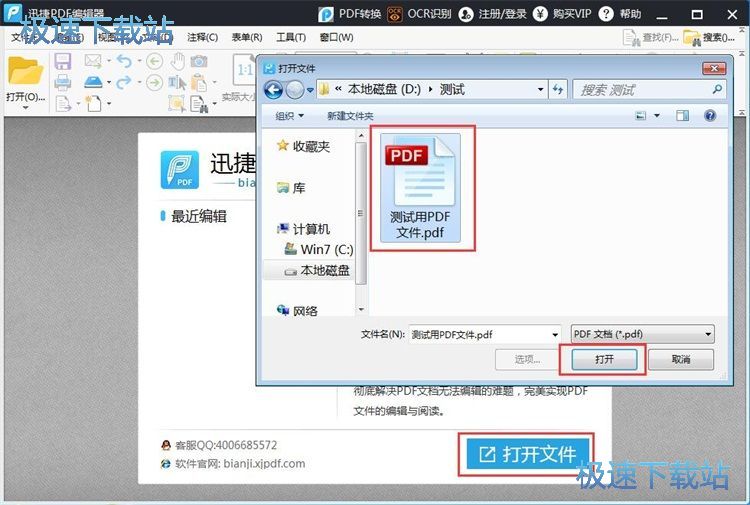The image size is (750, 505).
Task: Click the change view icon in dialog
Action: coord(640,115)
